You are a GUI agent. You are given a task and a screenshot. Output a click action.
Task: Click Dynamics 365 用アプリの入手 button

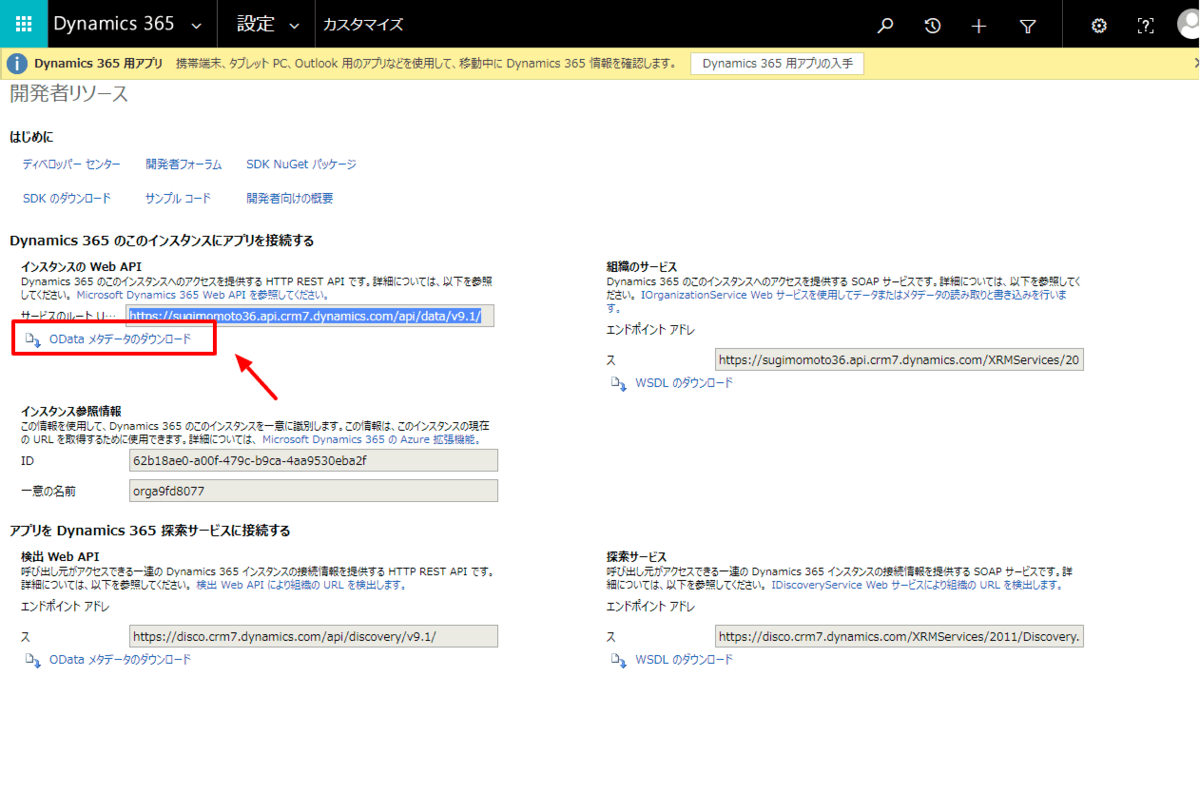[777, 63]
